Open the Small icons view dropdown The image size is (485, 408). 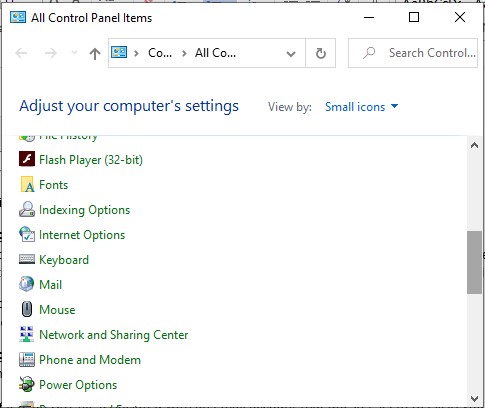tap(362, 107)
